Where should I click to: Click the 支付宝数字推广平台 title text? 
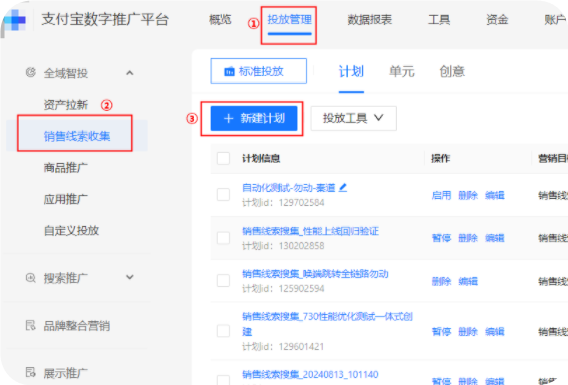(x=105, y=19)
